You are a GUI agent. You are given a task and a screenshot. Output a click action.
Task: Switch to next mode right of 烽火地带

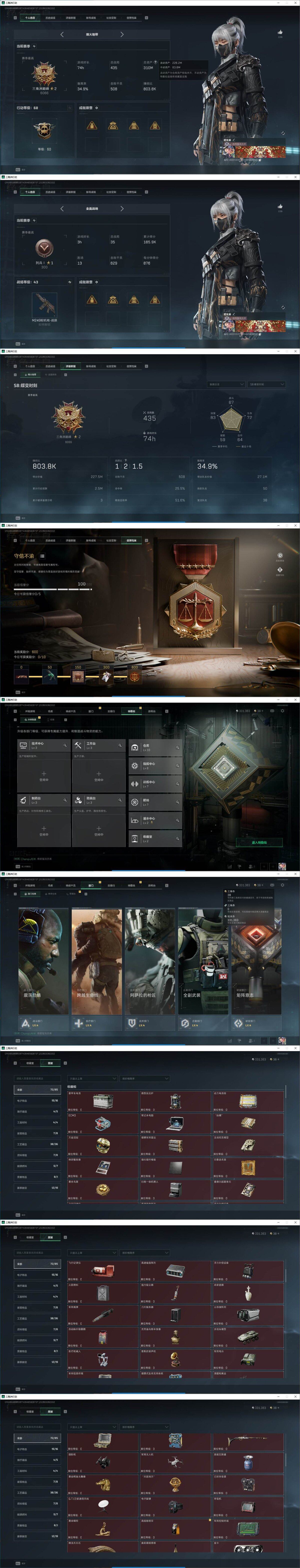(122, 35)
